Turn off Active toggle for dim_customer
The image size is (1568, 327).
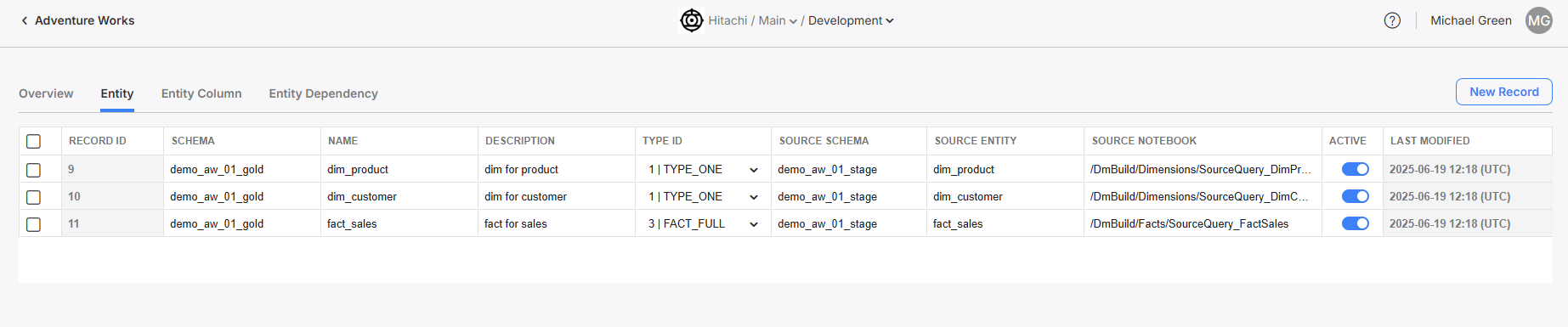pos(1355,196)
